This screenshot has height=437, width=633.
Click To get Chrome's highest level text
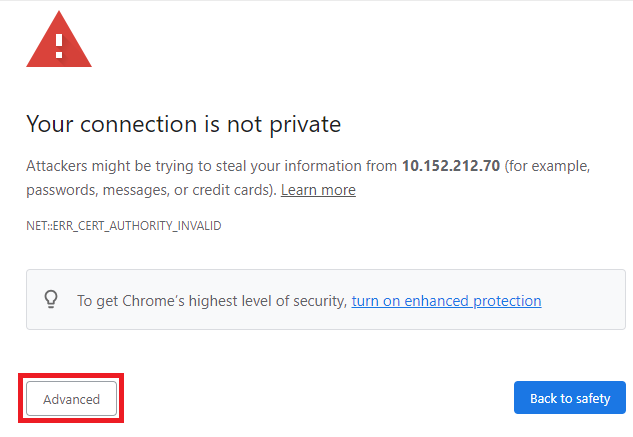[212, 301]
